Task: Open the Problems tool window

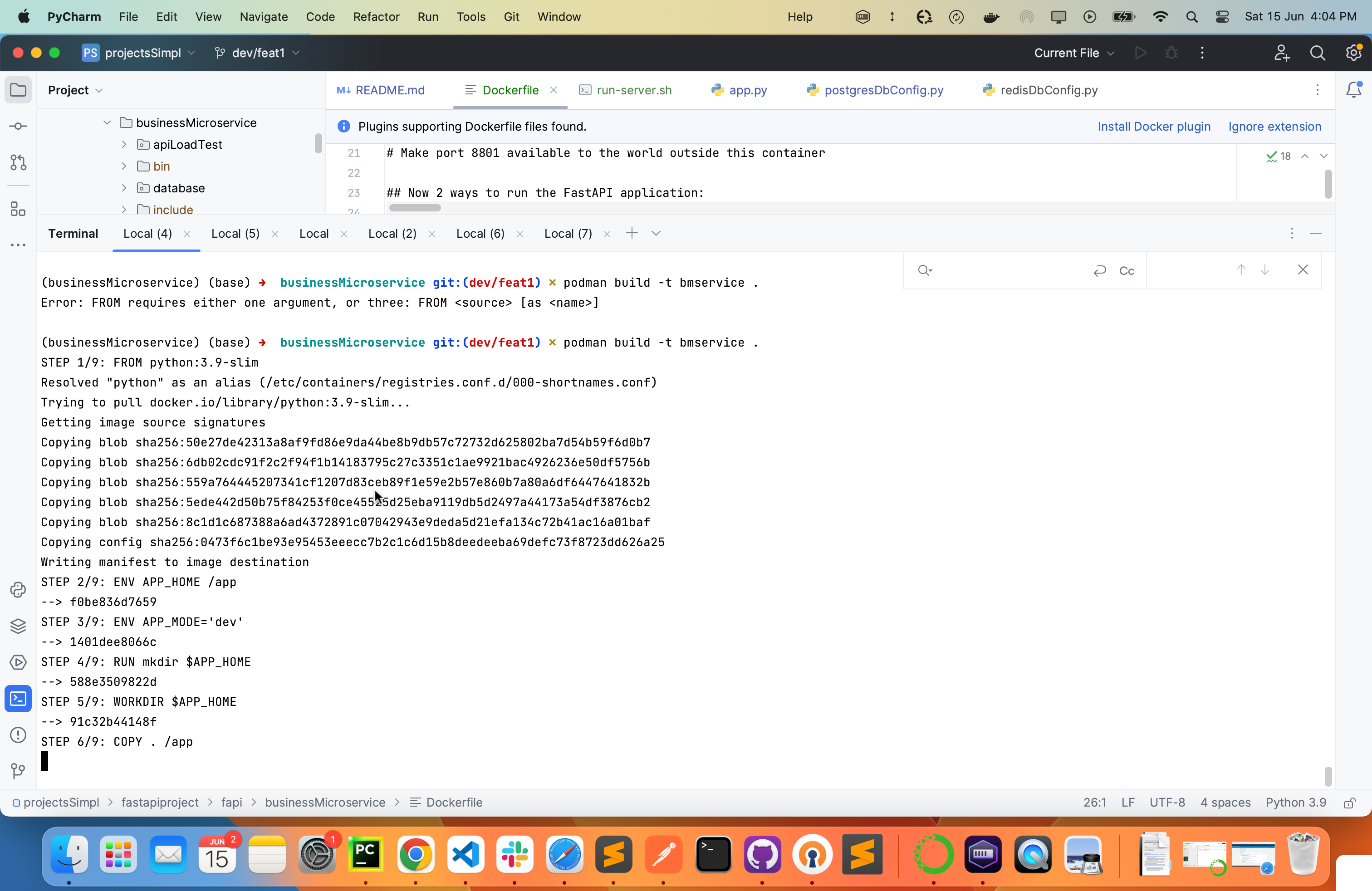Action: [18, 735]
